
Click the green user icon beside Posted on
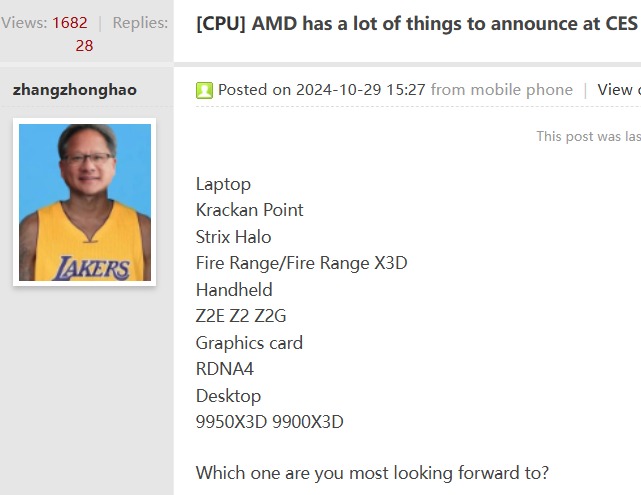(x=204, y=90)
